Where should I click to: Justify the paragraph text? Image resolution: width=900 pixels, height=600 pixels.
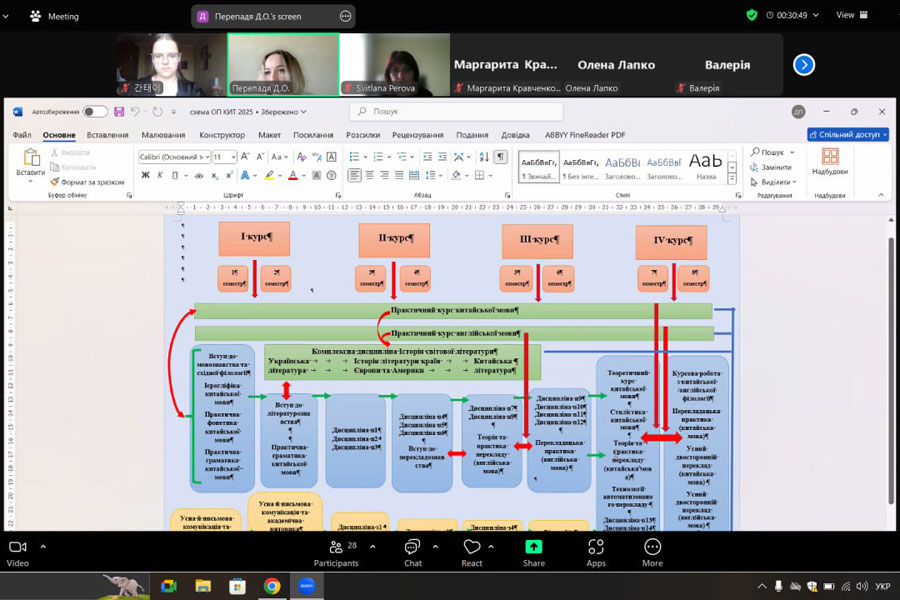399,175
